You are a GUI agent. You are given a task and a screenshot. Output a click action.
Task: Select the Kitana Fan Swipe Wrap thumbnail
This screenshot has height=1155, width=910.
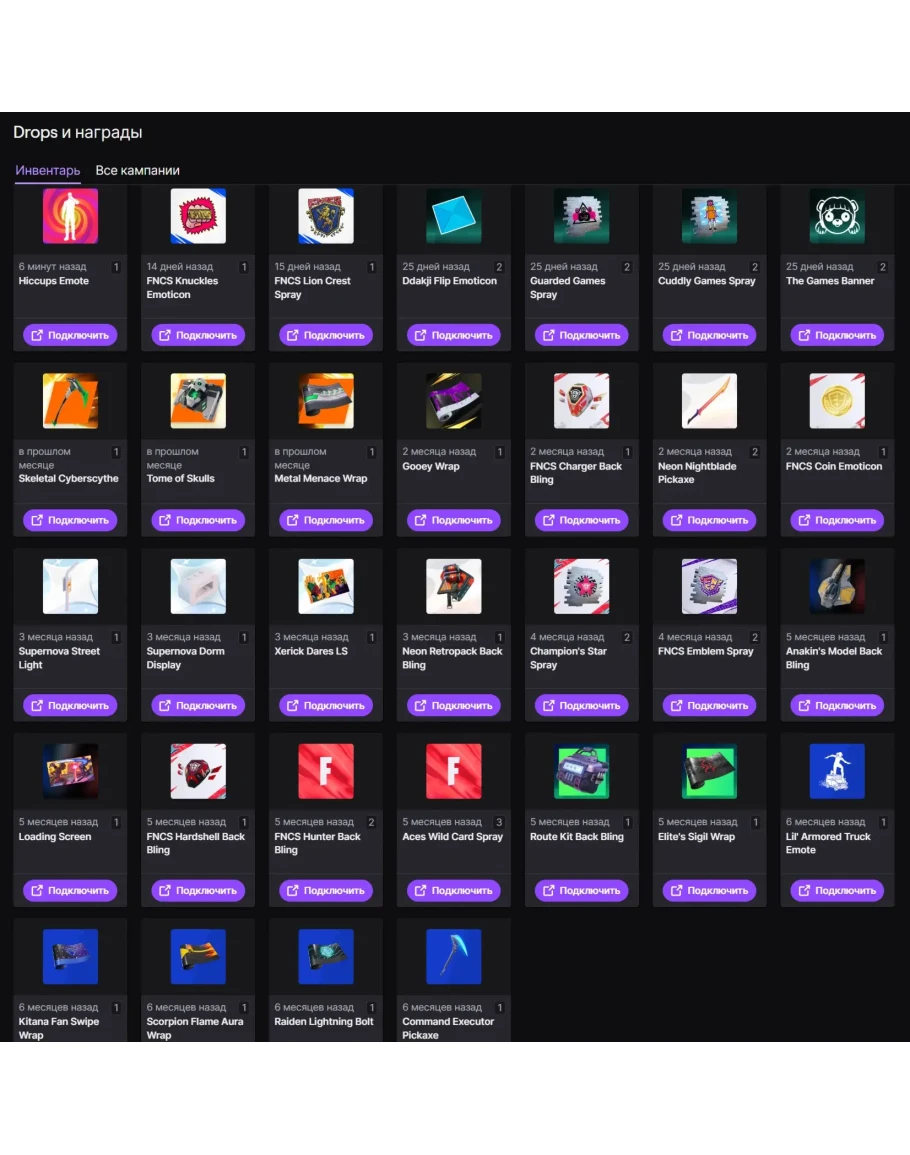[x=70, y=956]
